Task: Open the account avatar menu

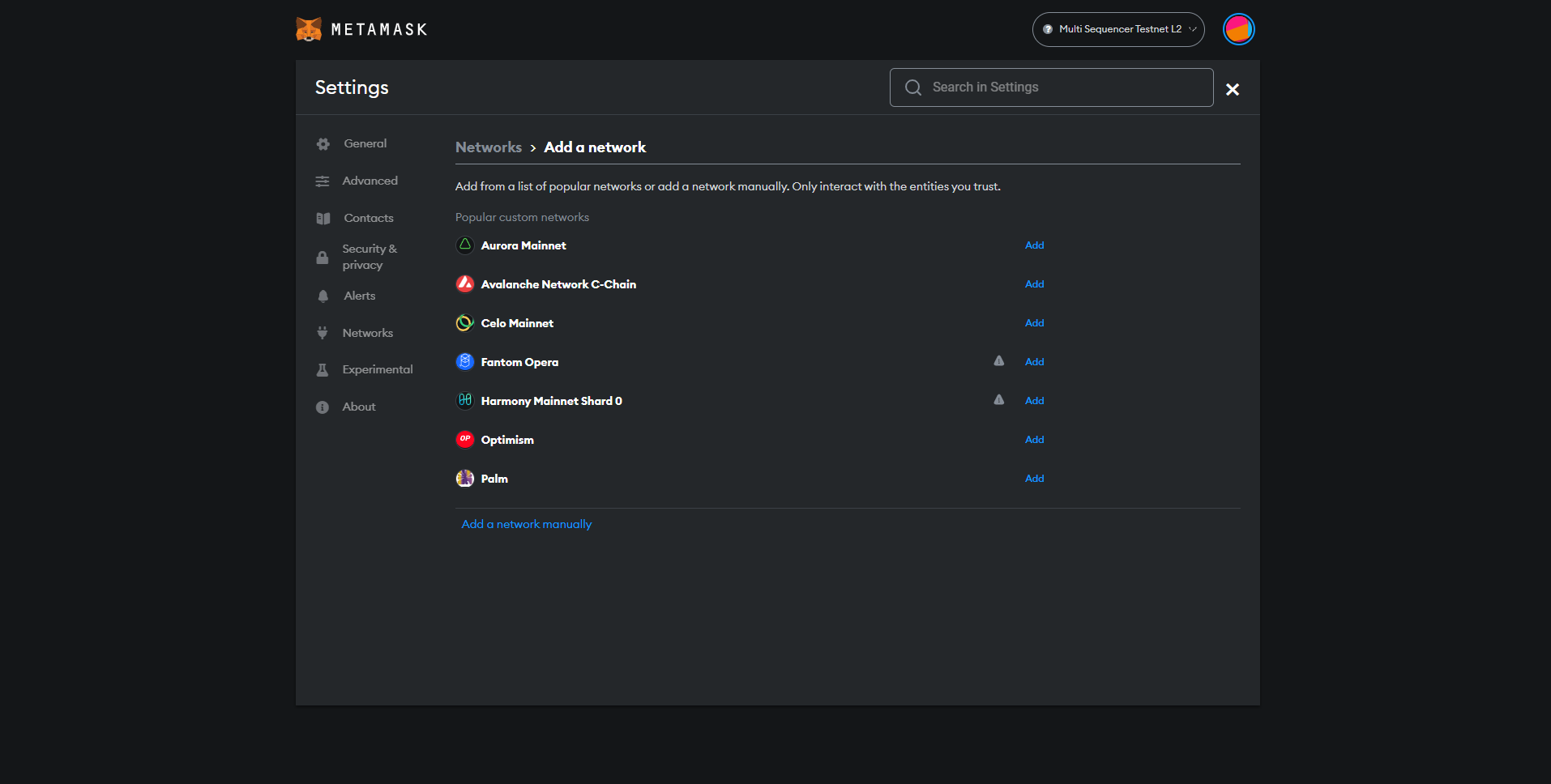Action: click(x=1238, y=29)
